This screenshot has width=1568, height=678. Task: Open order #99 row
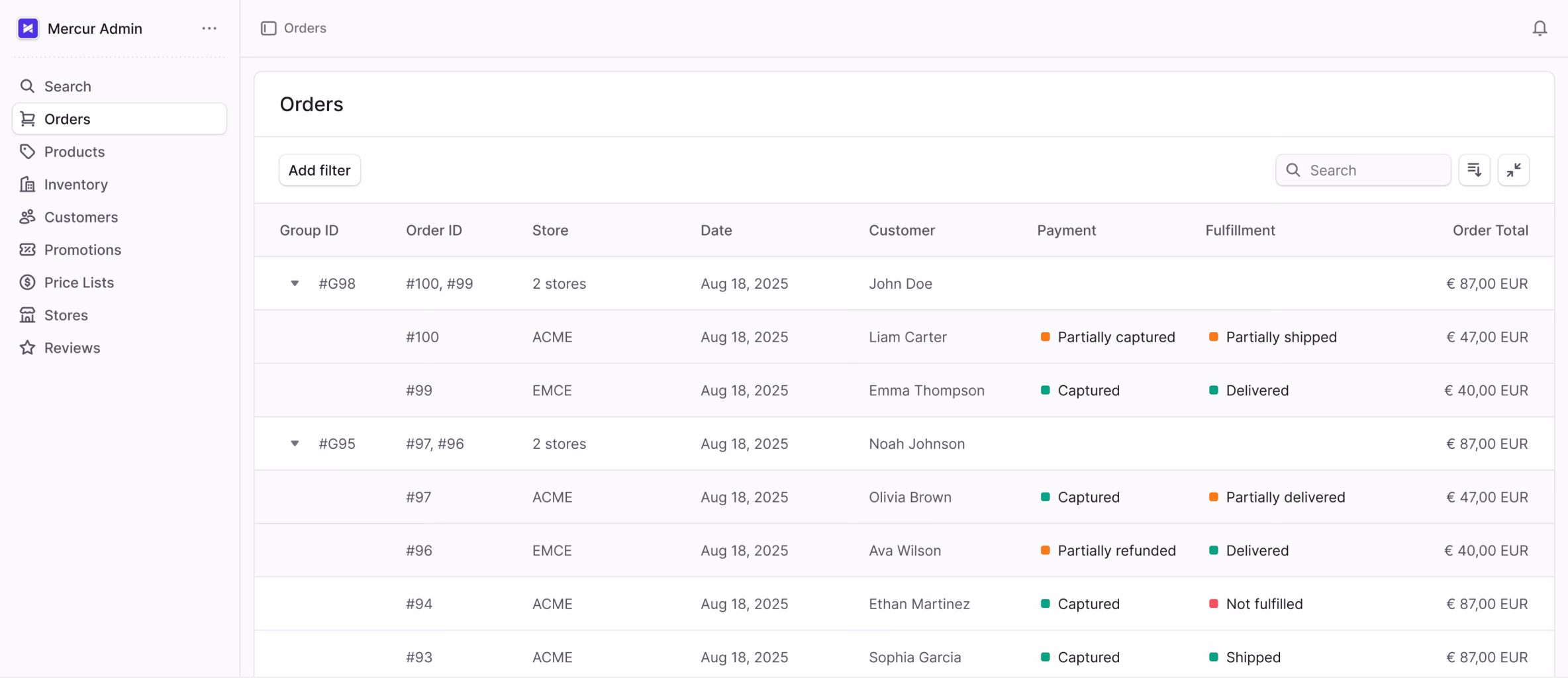pos(904,391)
